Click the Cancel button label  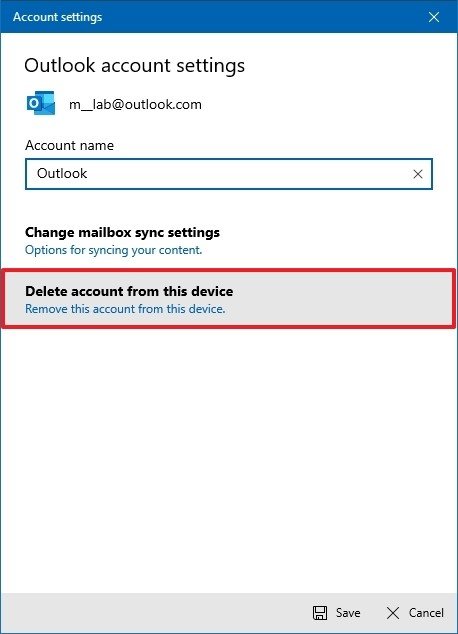point(426,613)
